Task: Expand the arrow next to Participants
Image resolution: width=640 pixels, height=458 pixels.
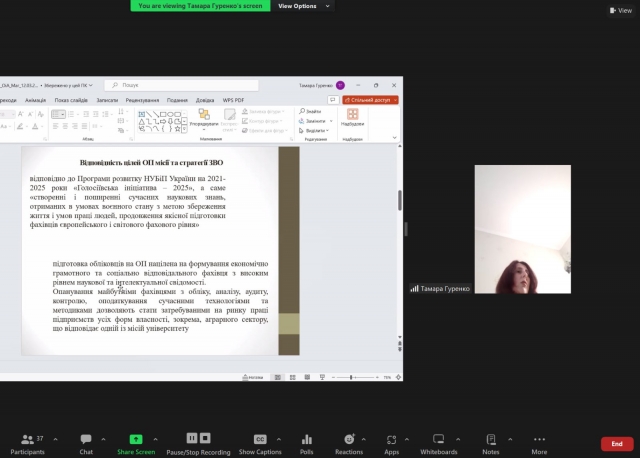Action: (54, 439)
